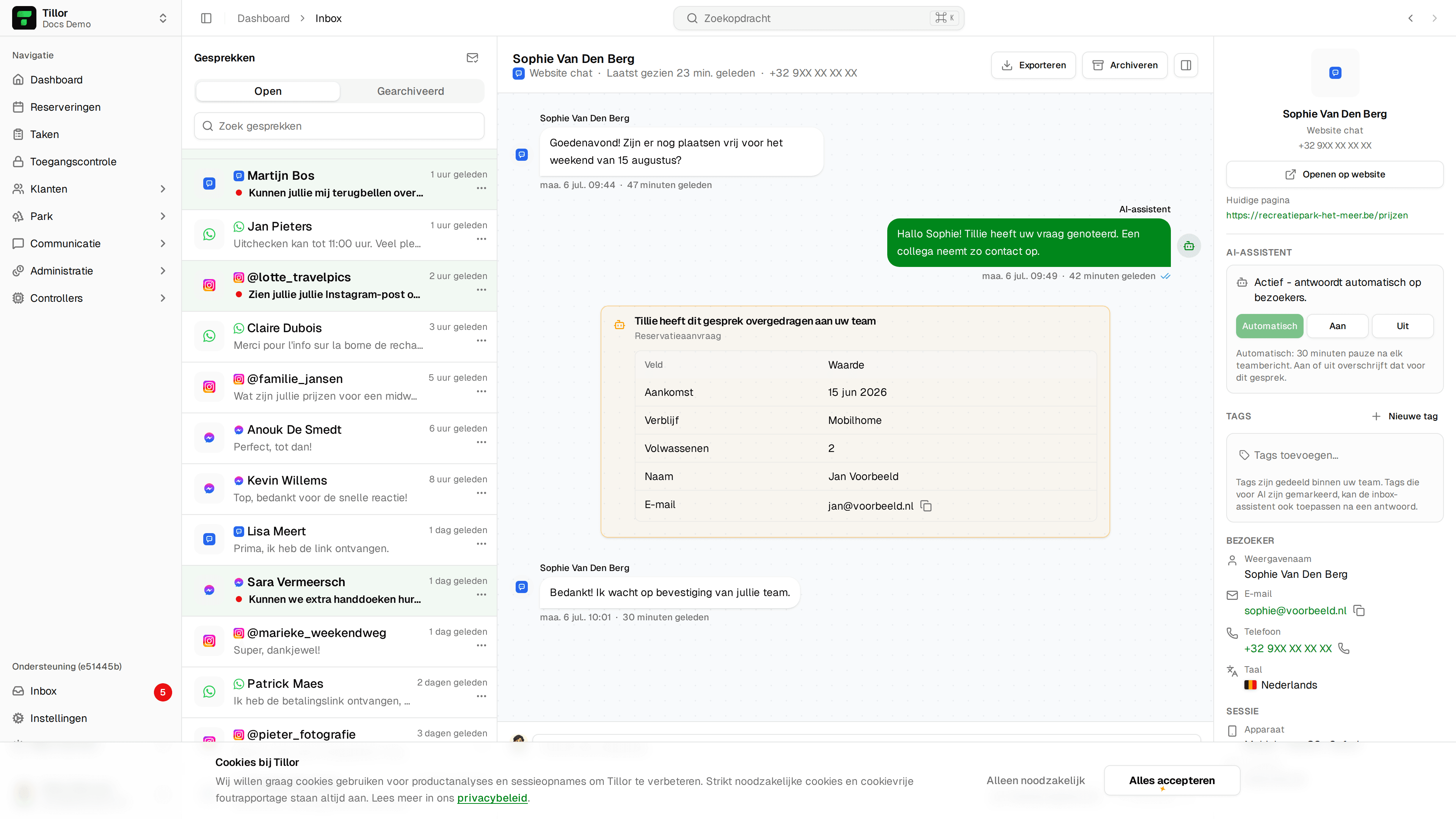This screenshot has width=1456, height=819.
Task: Click Messenger avatar of Sara Vermeersch
Action: [209, 590]
